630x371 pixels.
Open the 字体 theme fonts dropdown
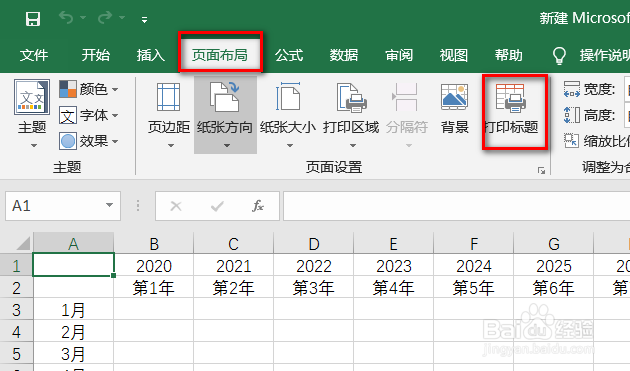tap(89, 115)
